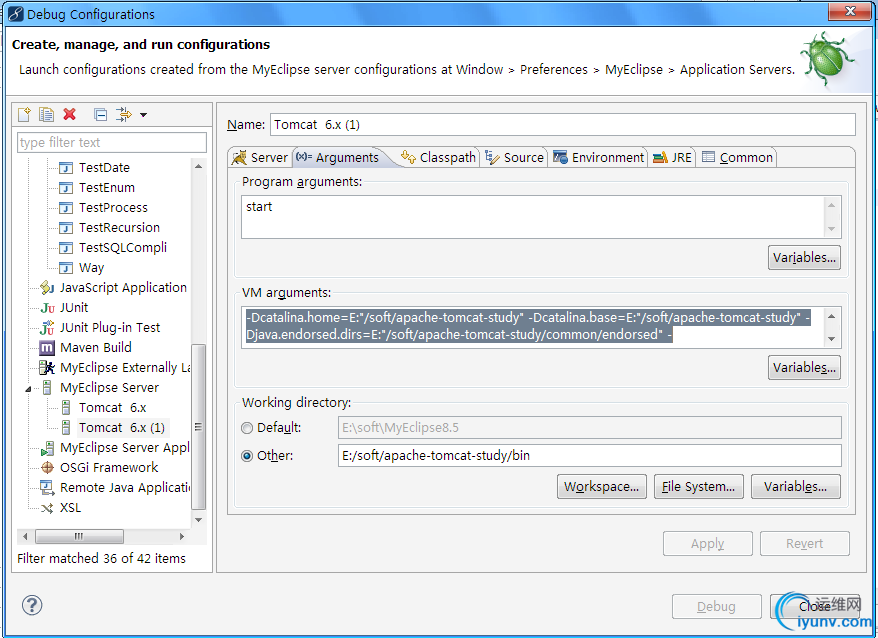
Task: Close the window with the title bar X
Action: click(849, 11)
